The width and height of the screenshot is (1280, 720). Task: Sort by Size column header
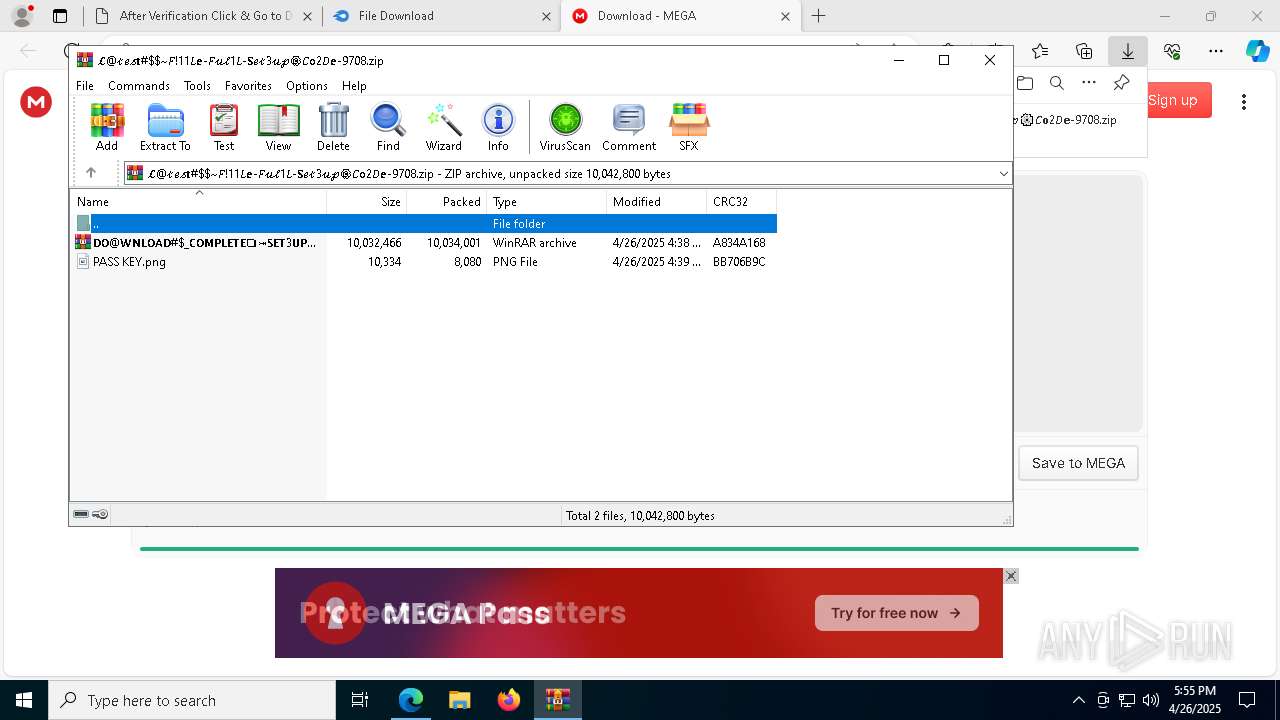367,201
